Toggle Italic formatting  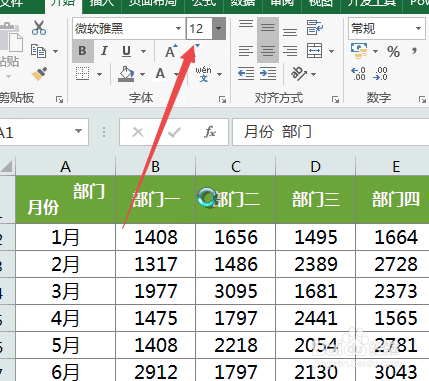coord(104,51)
